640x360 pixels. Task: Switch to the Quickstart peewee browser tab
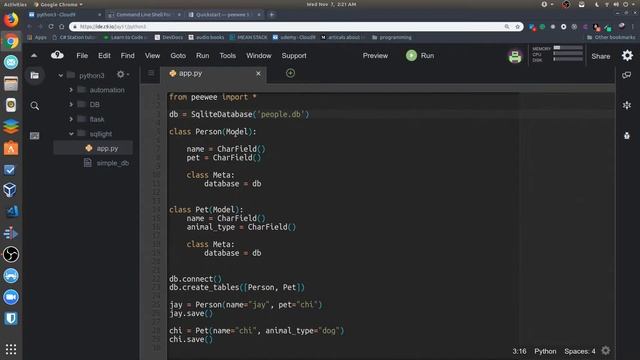(x=223, y=14)
